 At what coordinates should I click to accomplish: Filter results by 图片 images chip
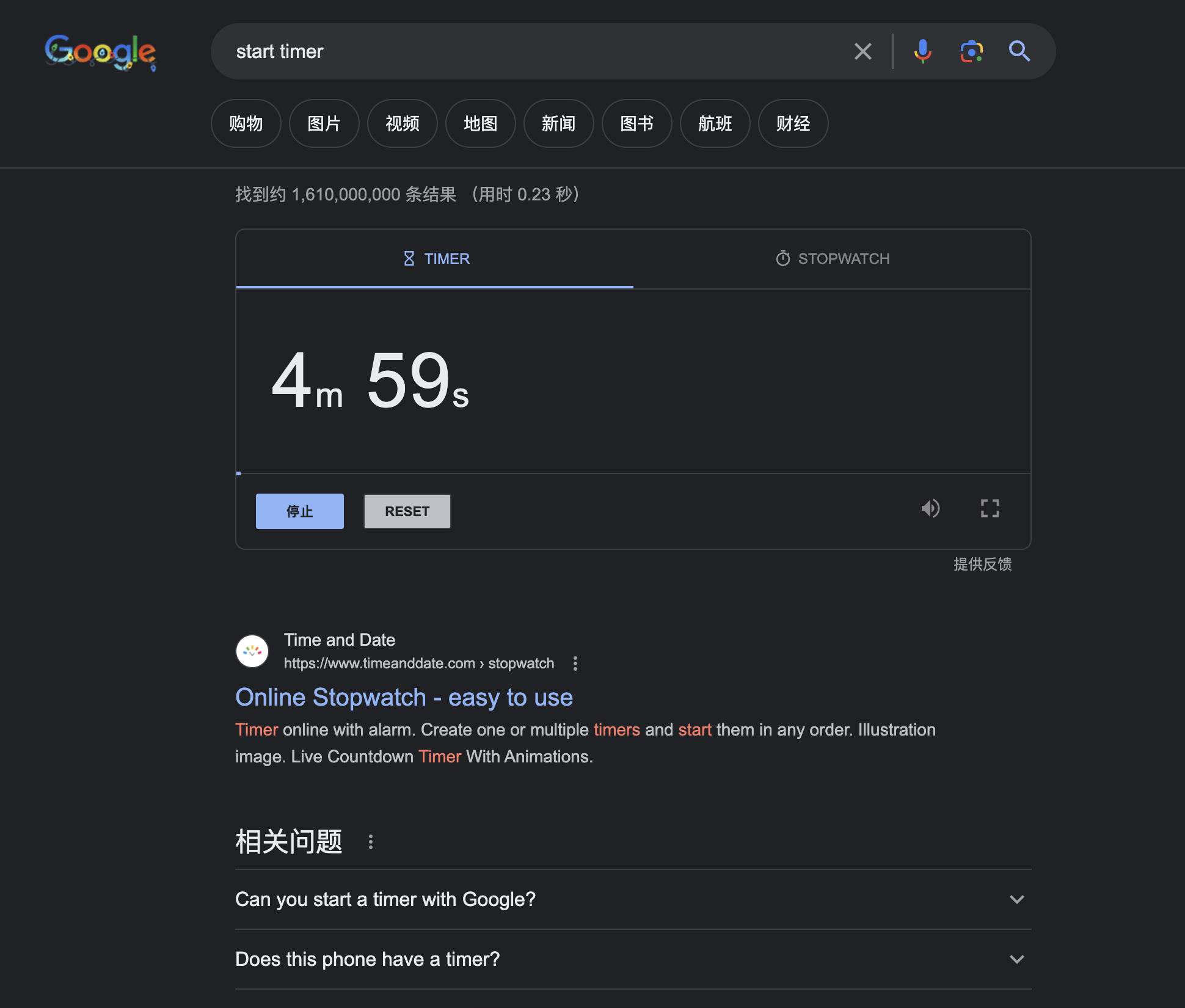click(324, 123)
